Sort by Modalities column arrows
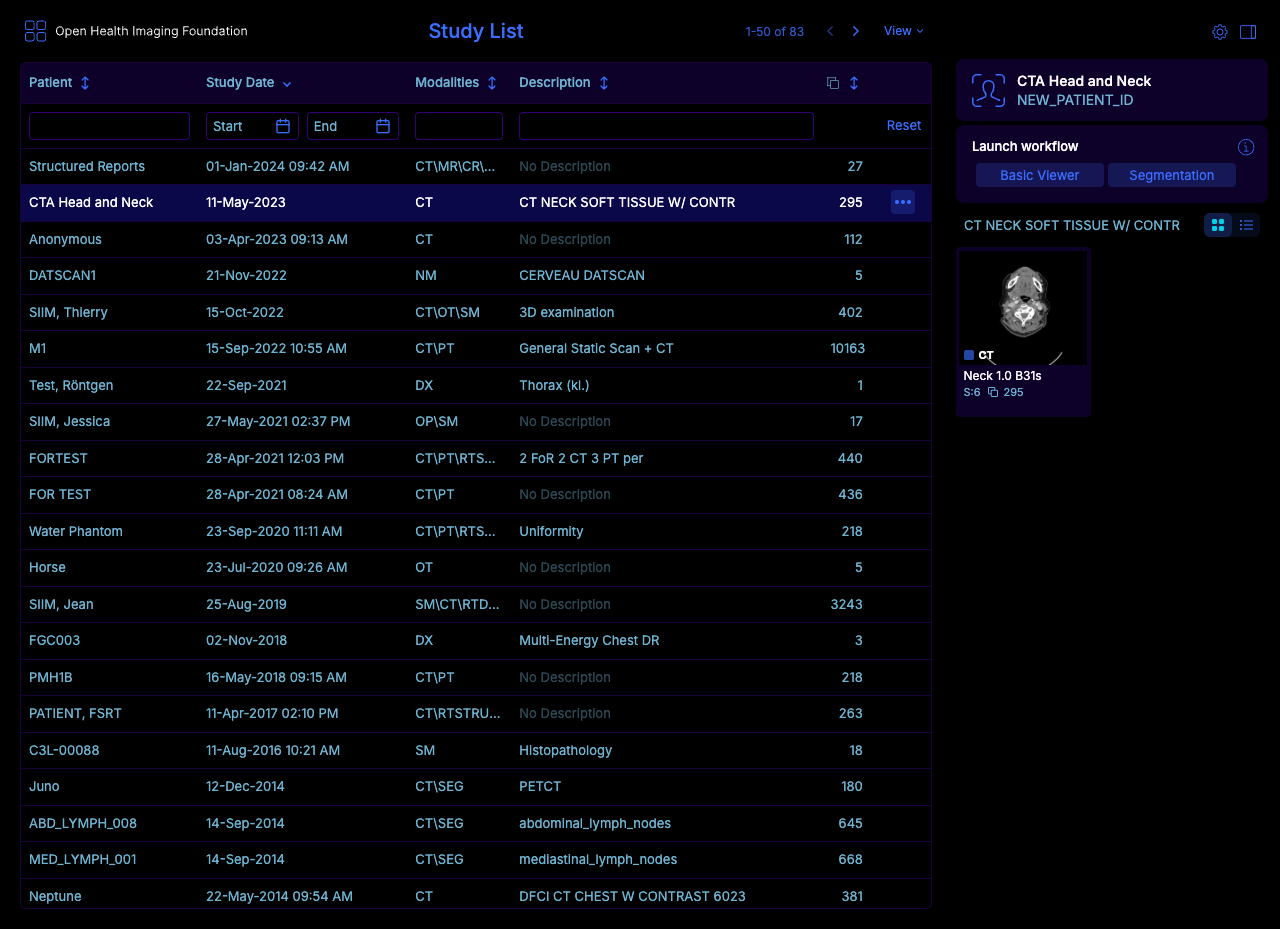Viewport: 1280px width, 929px height. click(x=492, y=83)
